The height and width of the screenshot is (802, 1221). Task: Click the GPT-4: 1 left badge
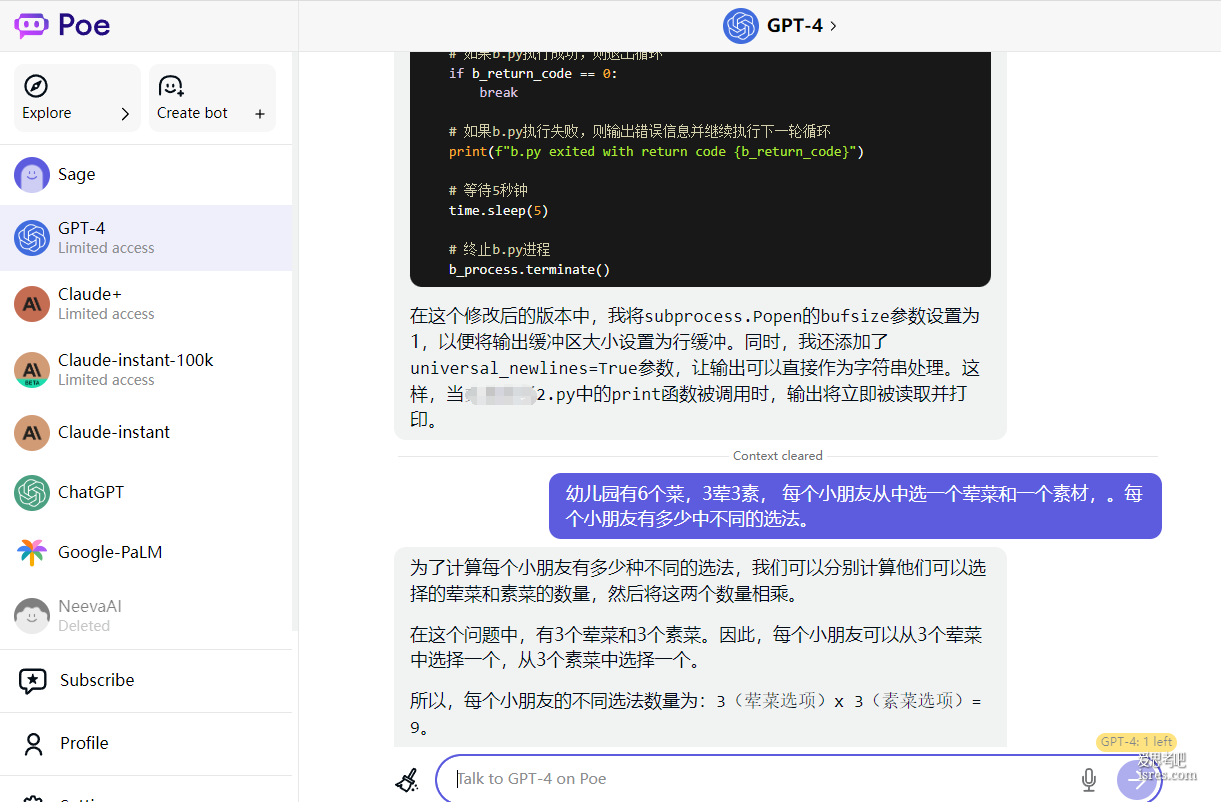point(1136,742)
